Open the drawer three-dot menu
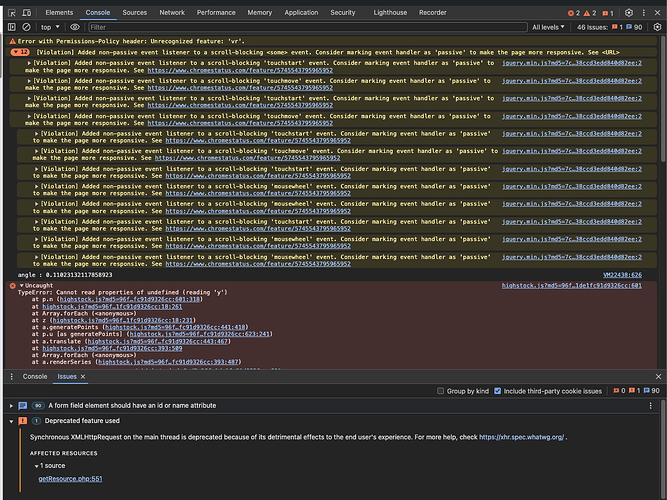 click(x=11, y=377)
